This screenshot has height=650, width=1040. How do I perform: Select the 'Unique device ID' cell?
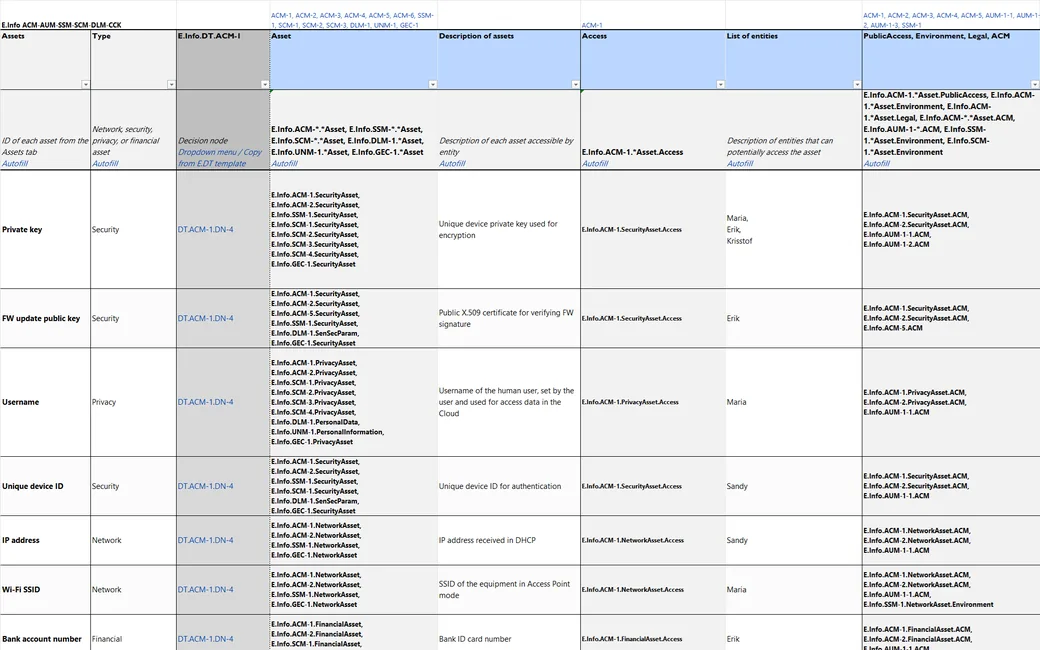click(x=45, y=486)
